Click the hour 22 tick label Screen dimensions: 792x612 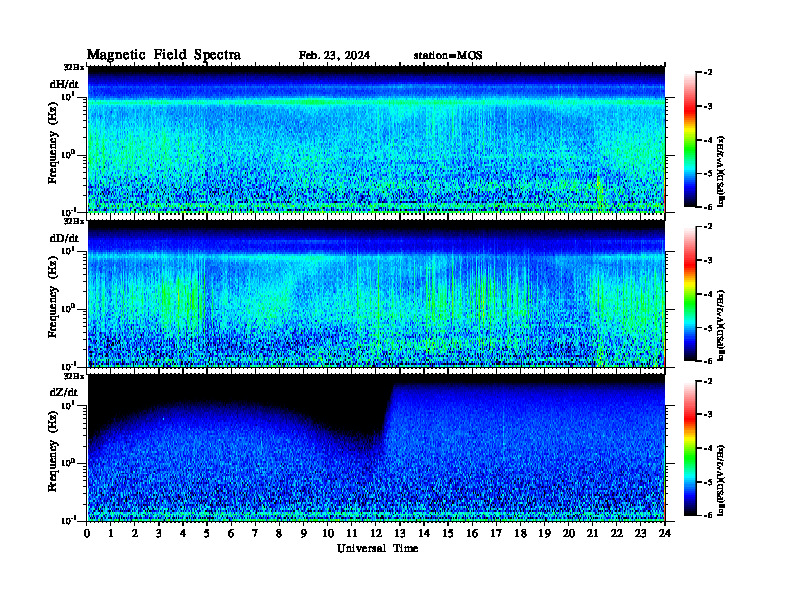tap(617, 533)
